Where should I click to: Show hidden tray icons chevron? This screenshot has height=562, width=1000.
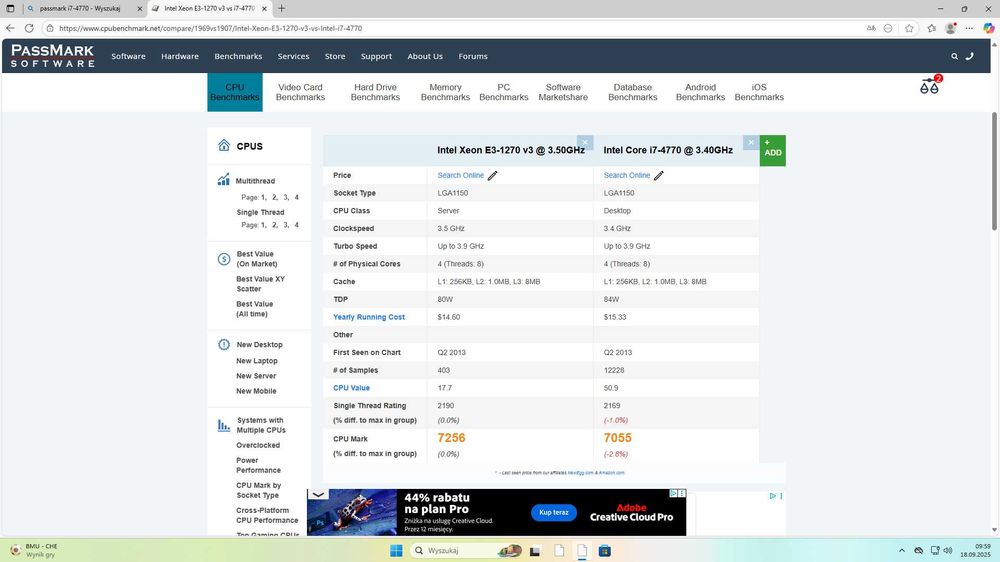click(x=902, y=551)
